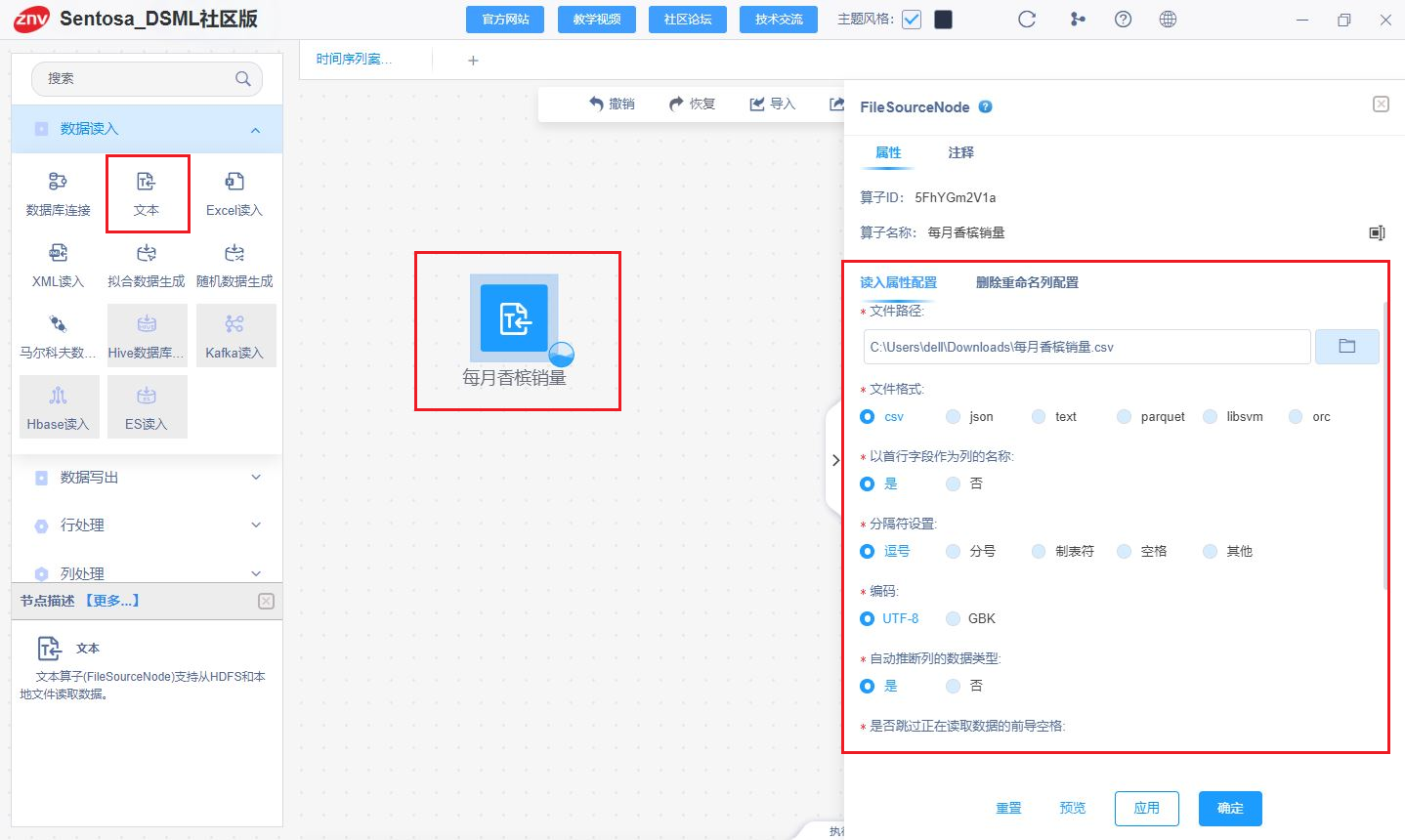
Task: Click the 技术交流 button
Action: pos(779,20)
